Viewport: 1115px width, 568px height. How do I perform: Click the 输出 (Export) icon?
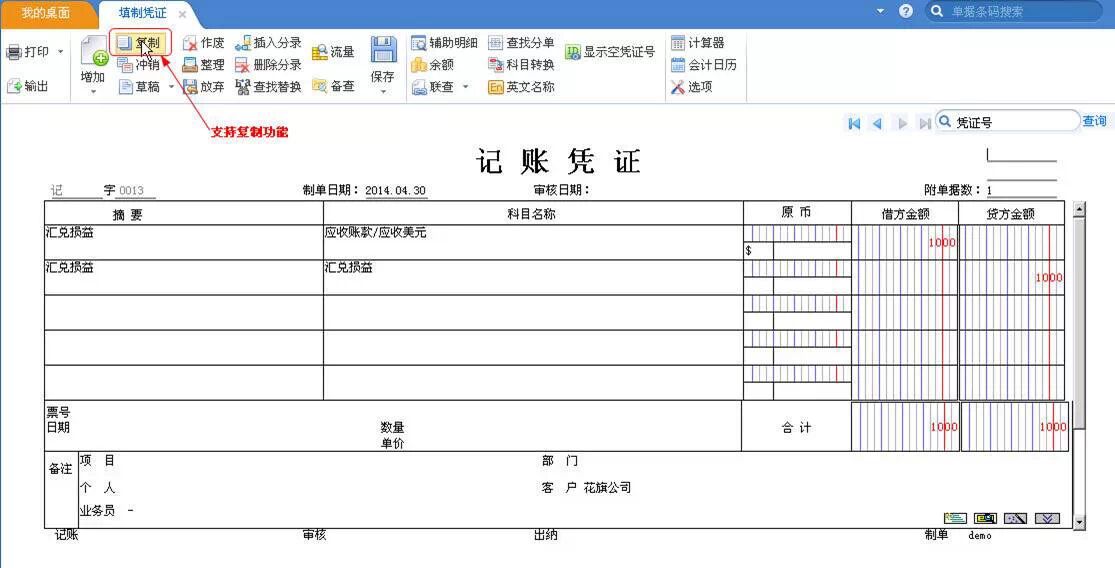click(x=14, y=86)
